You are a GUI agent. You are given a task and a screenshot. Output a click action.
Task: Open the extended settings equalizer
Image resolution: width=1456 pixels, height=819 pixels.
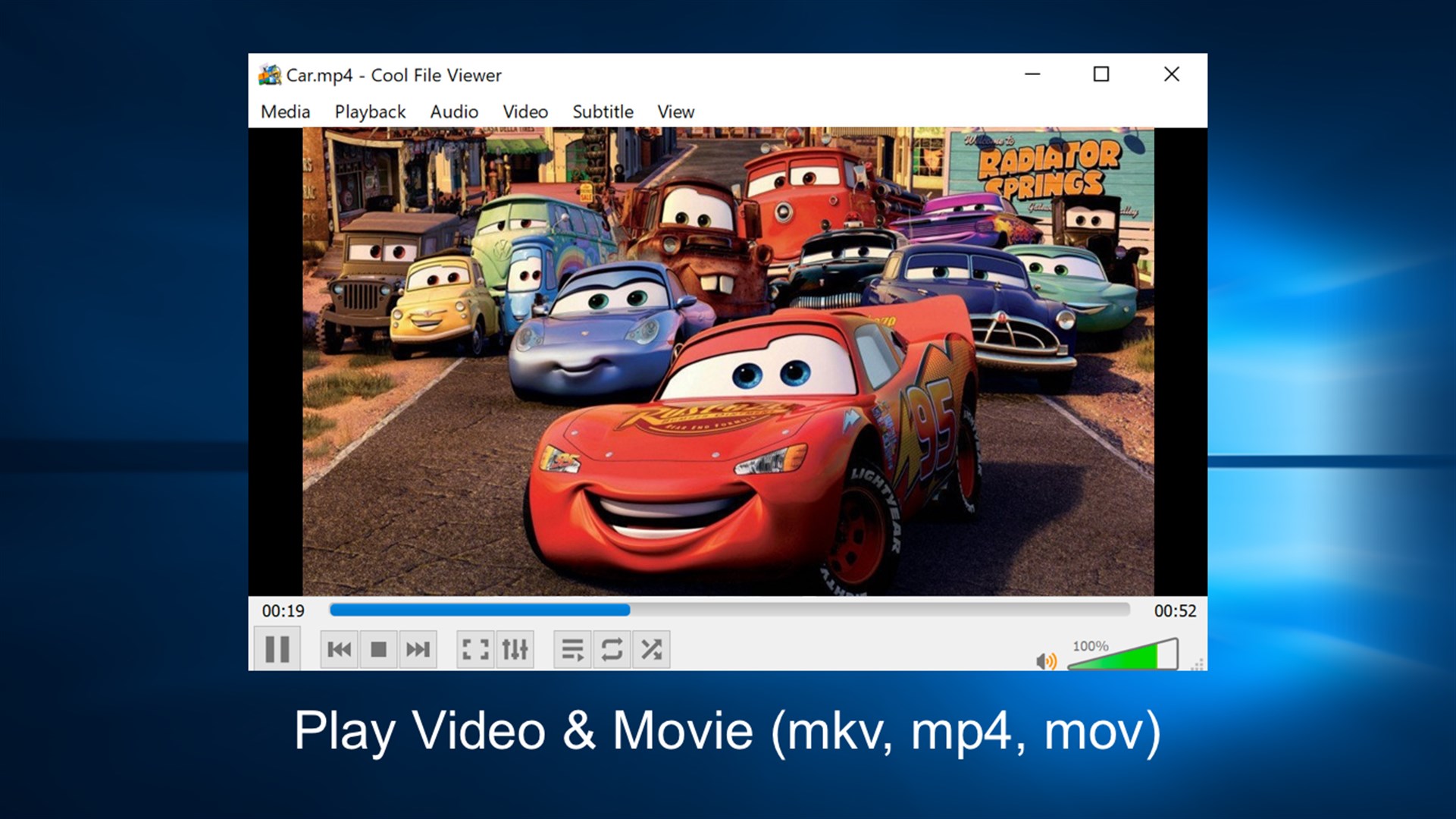(x=515, y=648)
